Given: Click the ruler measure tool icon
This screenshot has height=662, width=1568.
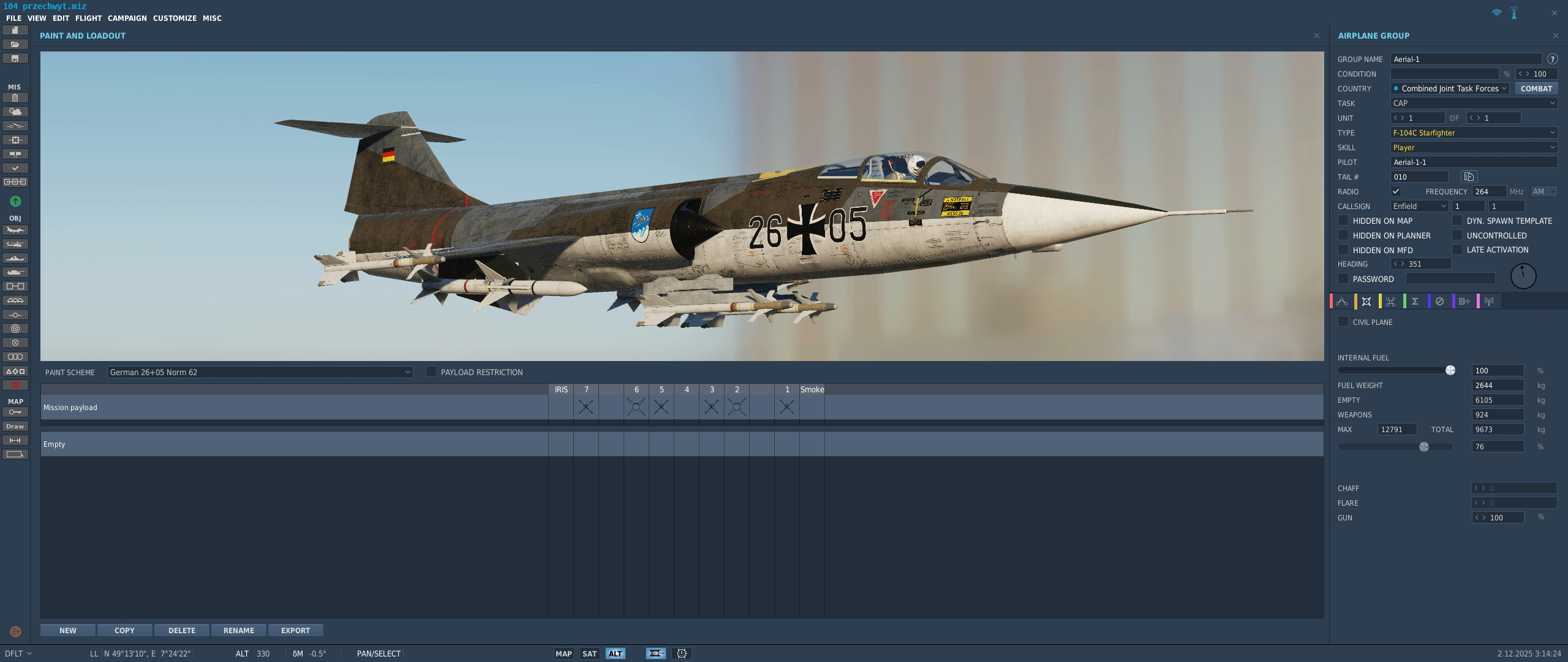Looking at the screenshot, I should [x=15, y=440].
